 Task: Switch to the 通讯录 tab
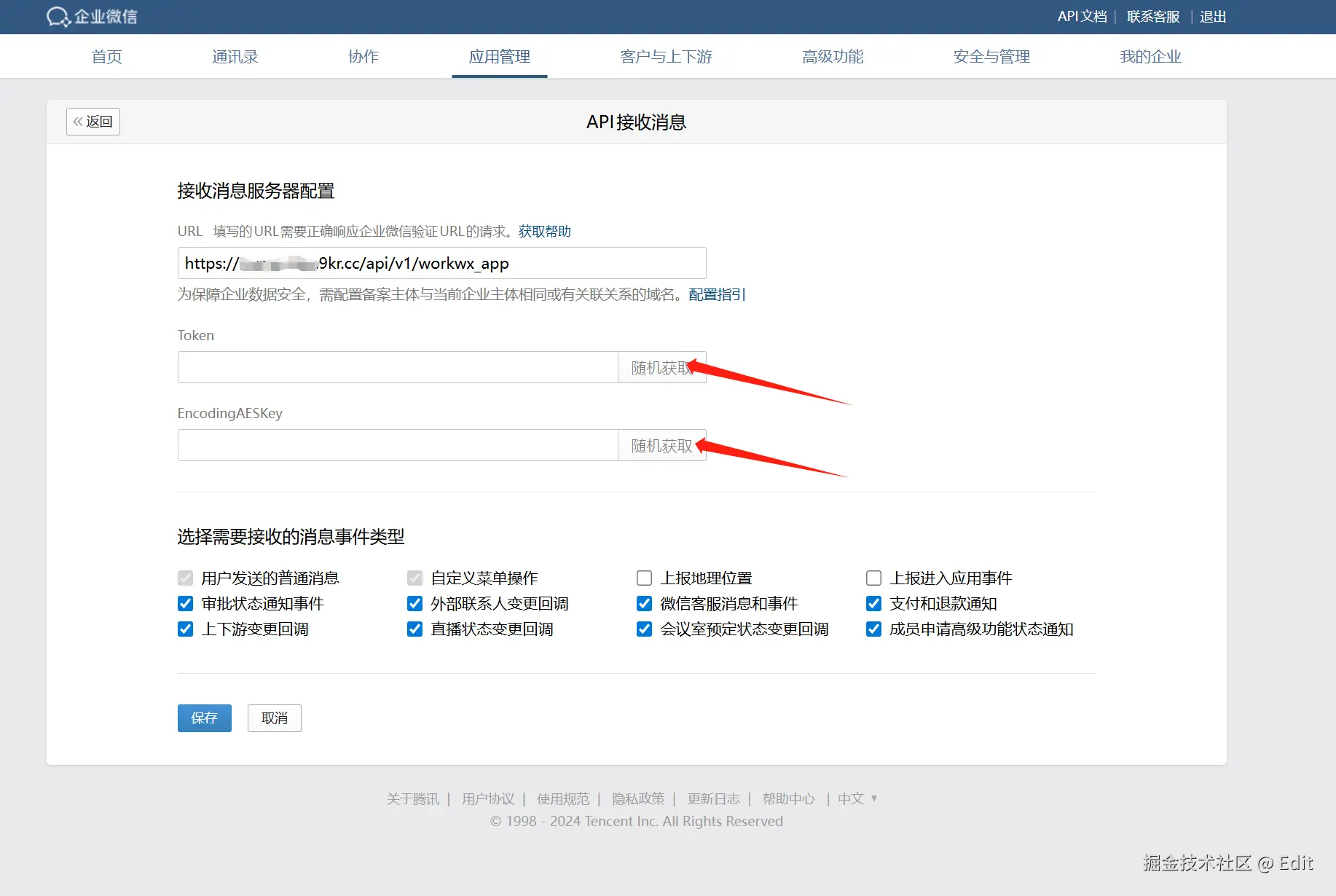pos(235,56)
